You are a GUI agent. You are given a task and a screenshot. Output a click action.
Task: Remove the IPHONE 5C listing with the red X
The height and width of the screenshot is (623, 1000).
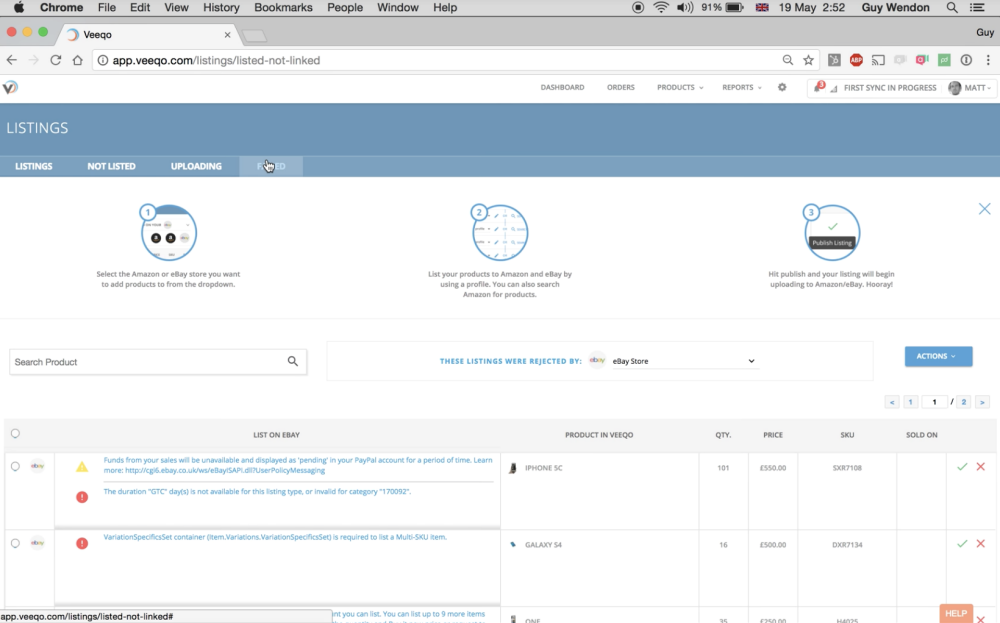pos(981,467)
